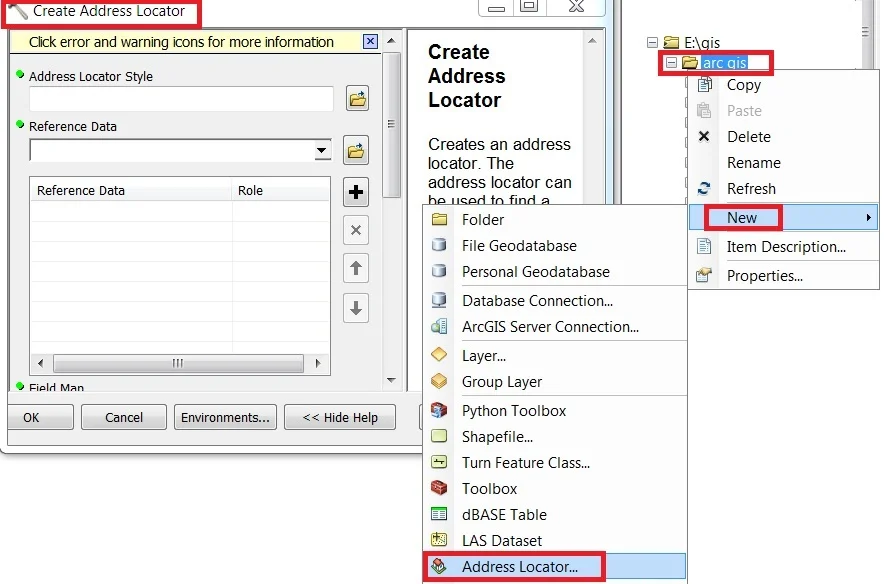Choose Delete from context menu

[x=749, y=137]
